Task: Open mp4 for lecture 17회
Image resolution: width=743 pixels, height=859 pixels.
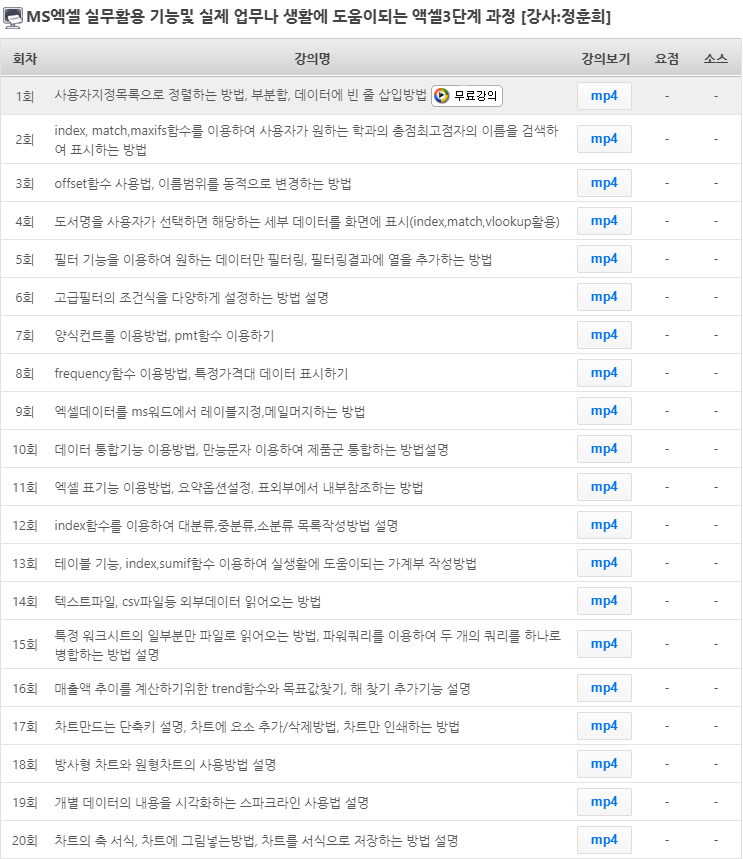Action: pyautogui.click(x=604, y=726)
